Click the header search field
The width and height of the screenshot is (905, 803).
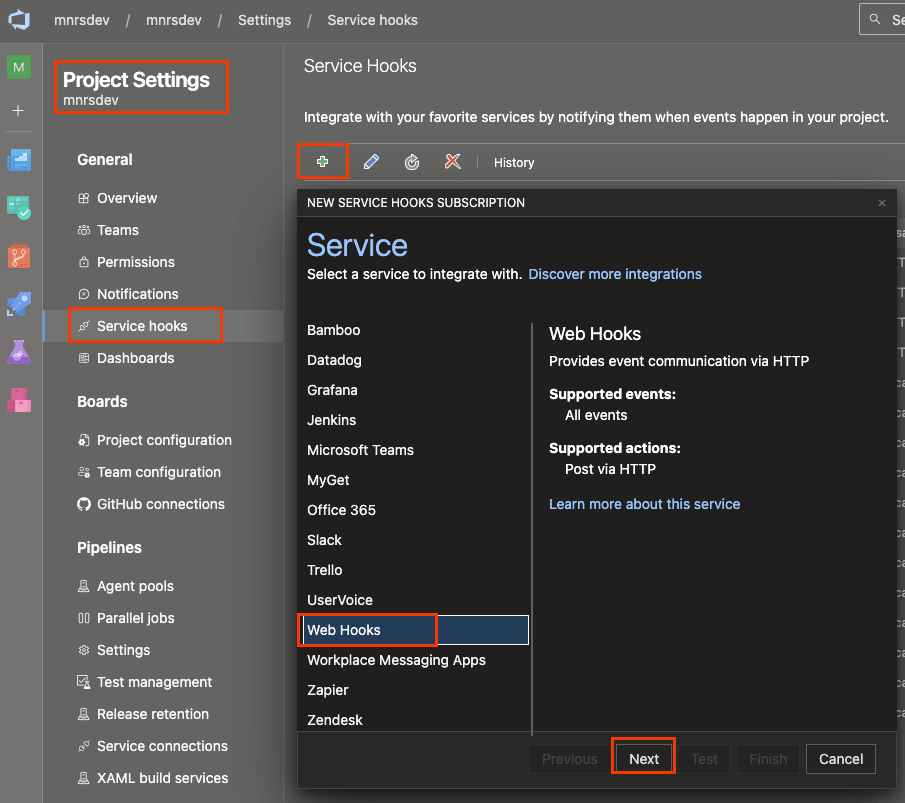[x=882, y=20]
